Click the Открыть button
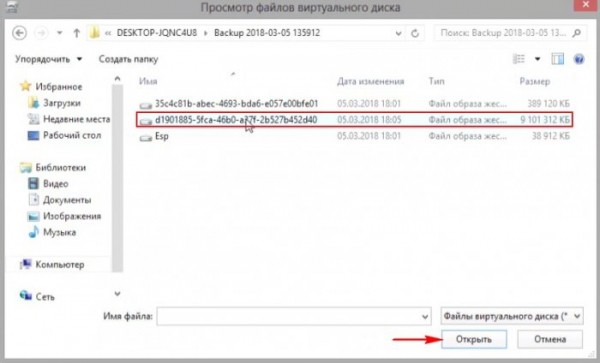The image size is (600, 363). [474, 339]
